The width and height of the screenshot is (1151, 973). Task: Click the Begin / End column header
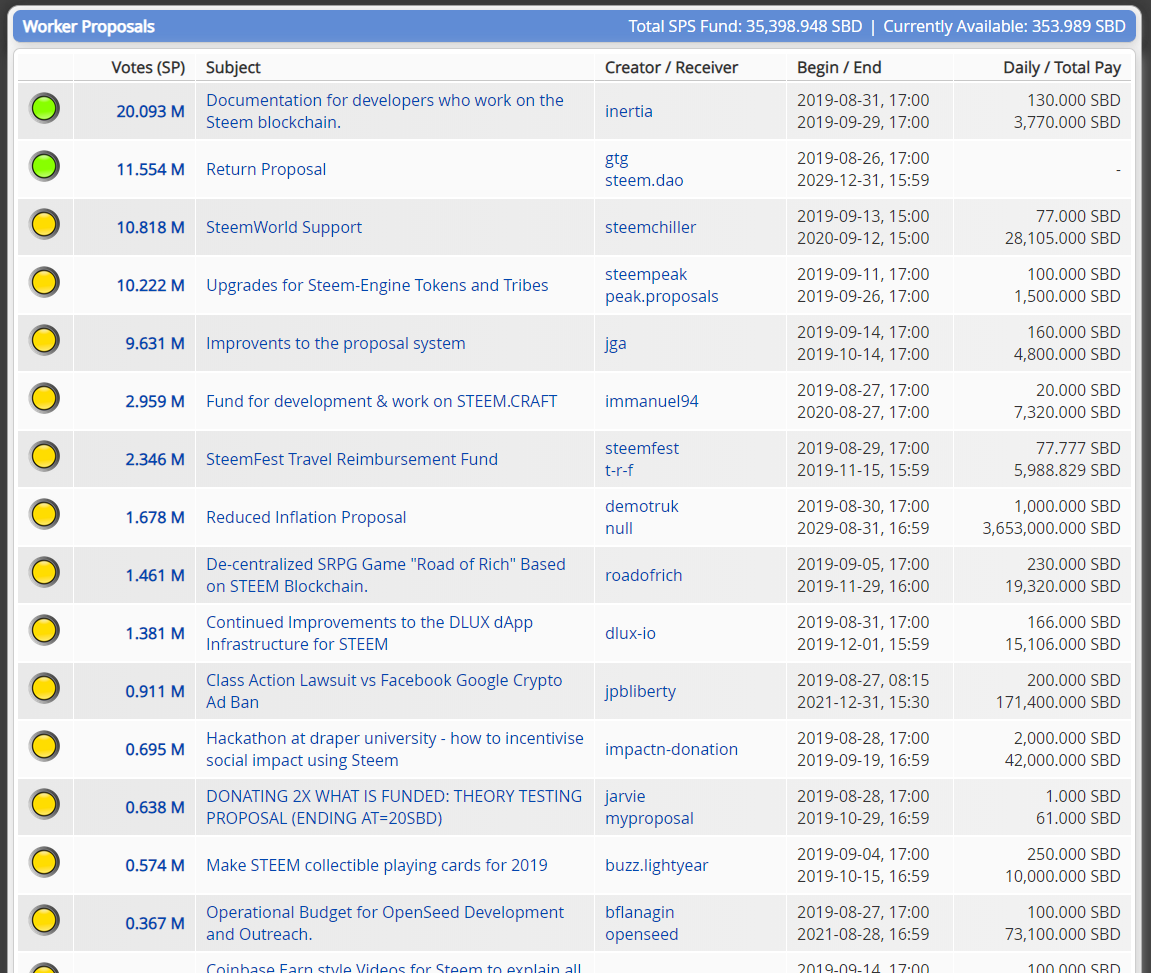839,68
